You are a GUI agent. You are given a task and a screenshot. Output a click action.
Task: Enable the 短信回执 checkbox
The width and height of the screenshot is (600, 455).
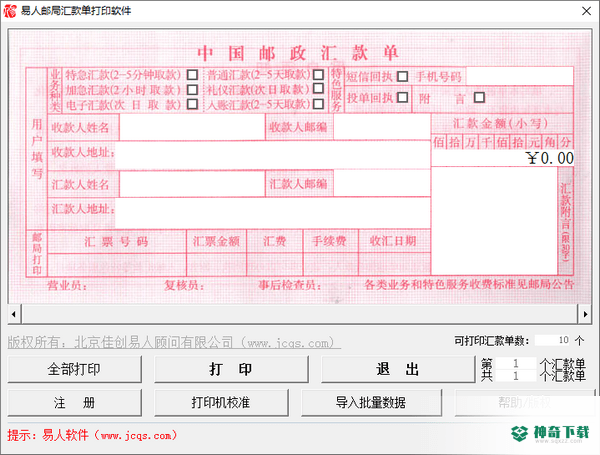(x=402, y=77)
